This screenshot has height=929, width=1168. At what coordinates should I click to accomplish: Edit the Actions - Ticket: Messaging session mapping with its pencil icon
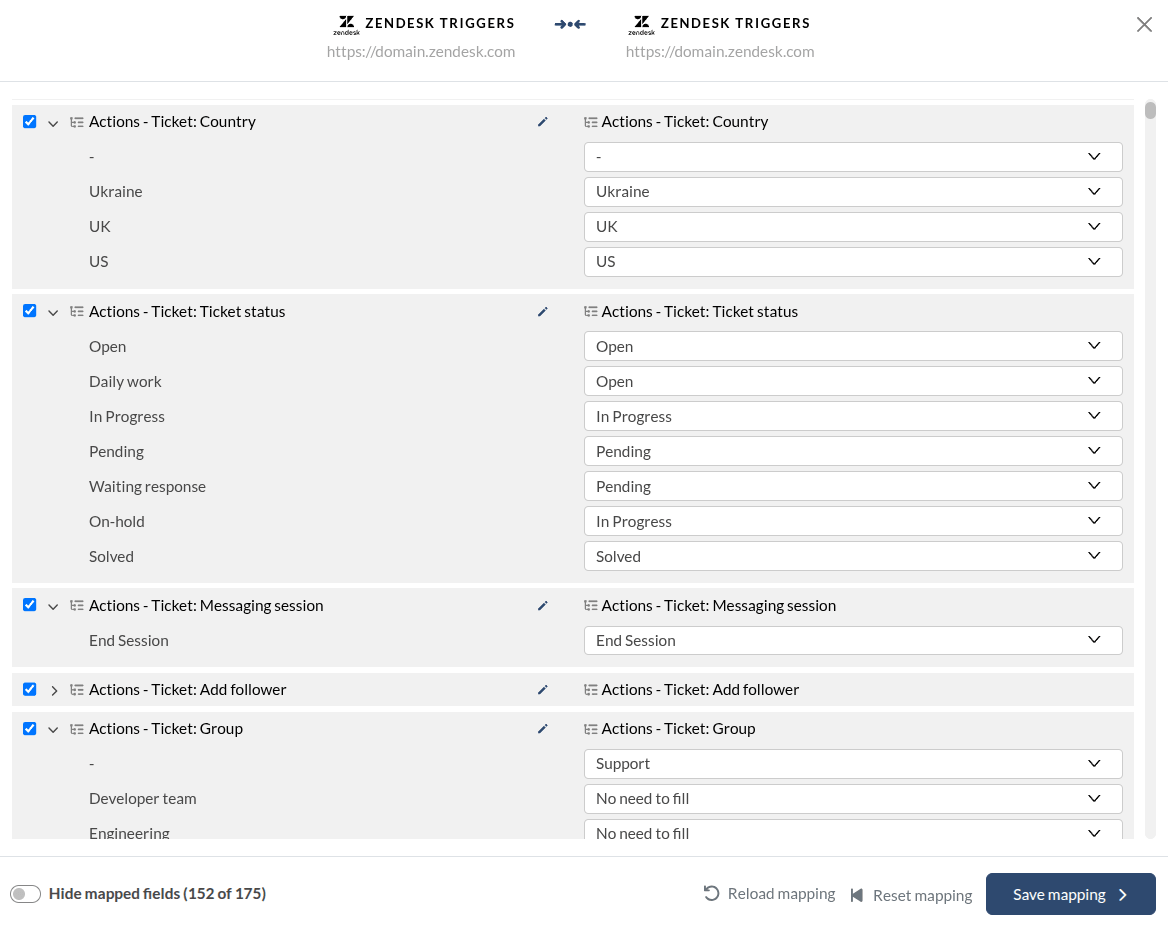click(x=542, y=606)
